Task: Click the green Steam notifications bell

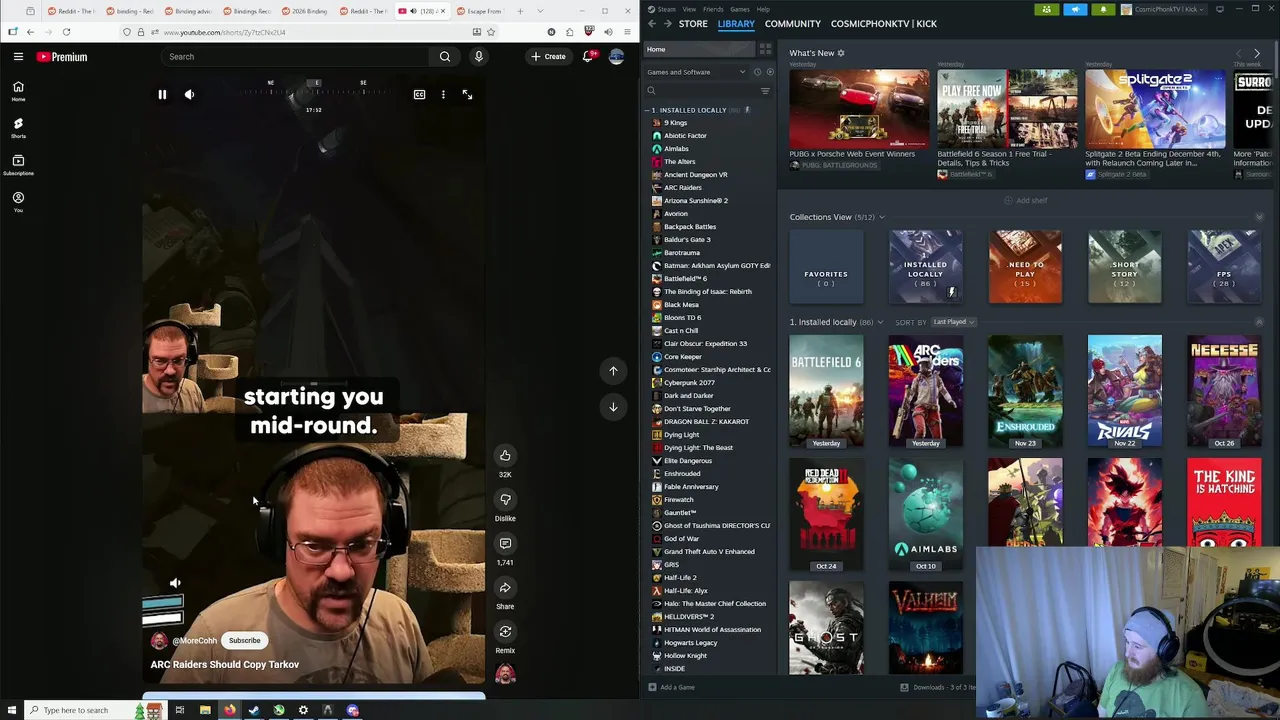Action: click(x=1104, y=9)
